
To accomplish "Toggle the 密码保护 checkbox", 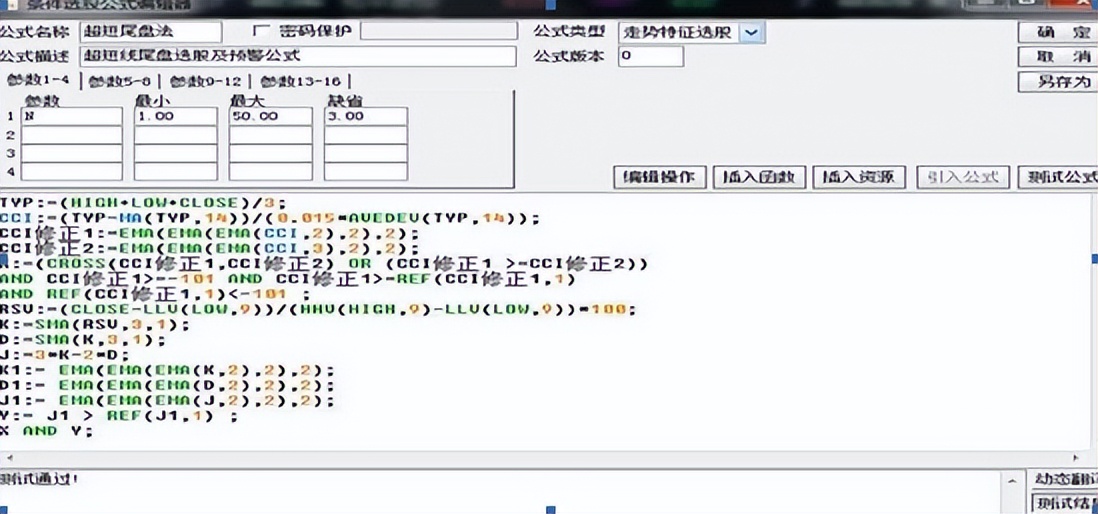I will click(x=261, y=32).
